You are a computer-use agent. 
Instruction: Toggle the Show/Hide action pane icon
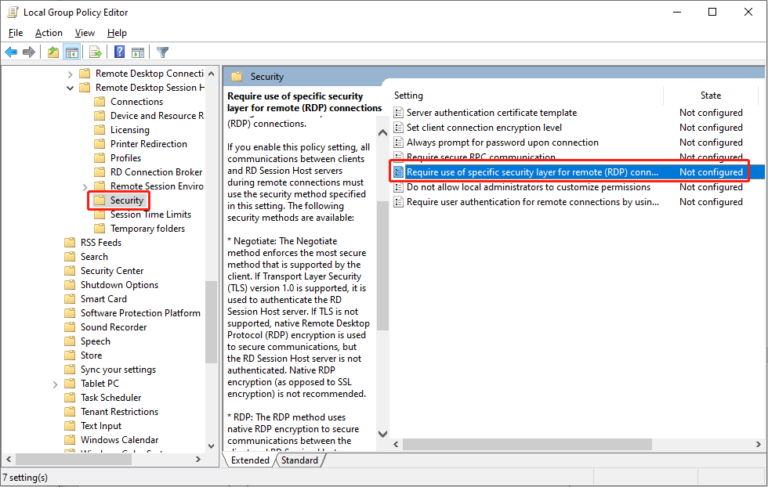point(138,52)
